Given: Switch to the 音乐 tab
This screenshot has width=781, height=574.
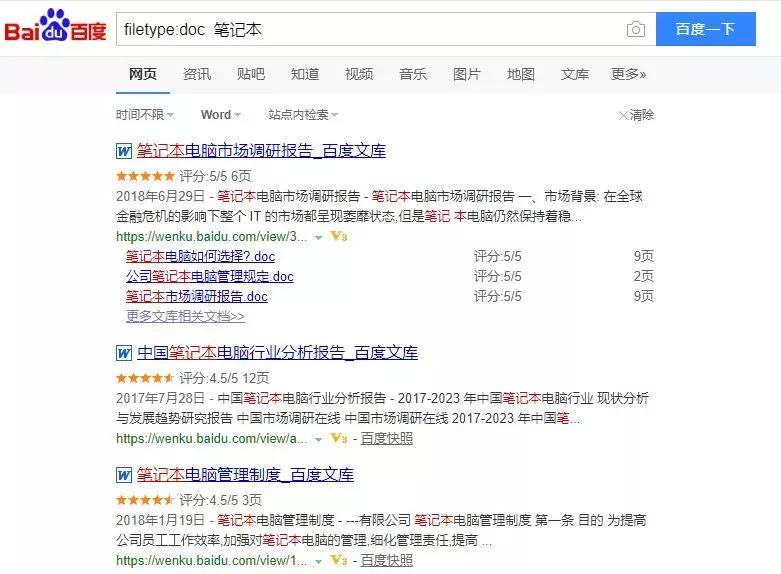Looking at the screenshot, I should (412, 74).
